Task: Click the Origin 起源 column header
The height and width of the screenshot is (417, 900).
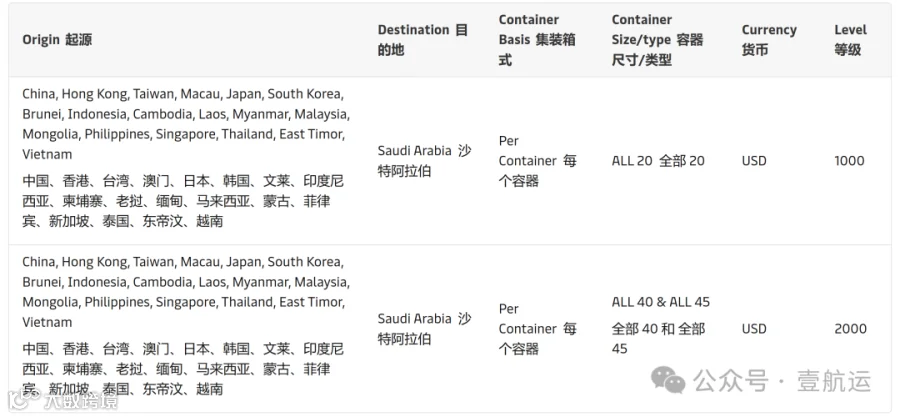Action: click(57, 40)
